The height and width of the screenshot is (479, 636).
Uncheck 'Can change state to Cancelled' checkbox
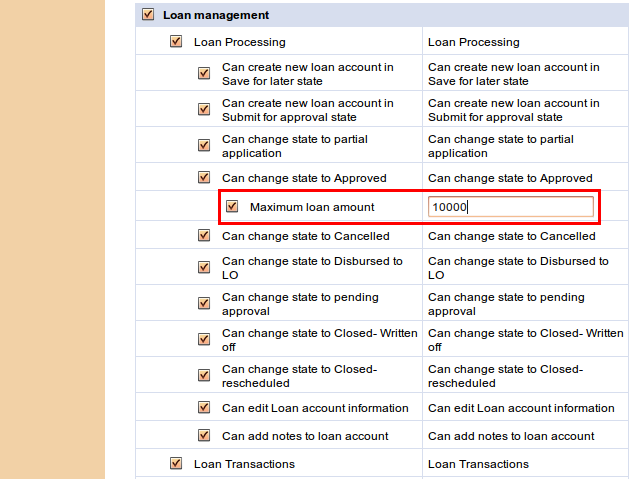pos(204,236)
